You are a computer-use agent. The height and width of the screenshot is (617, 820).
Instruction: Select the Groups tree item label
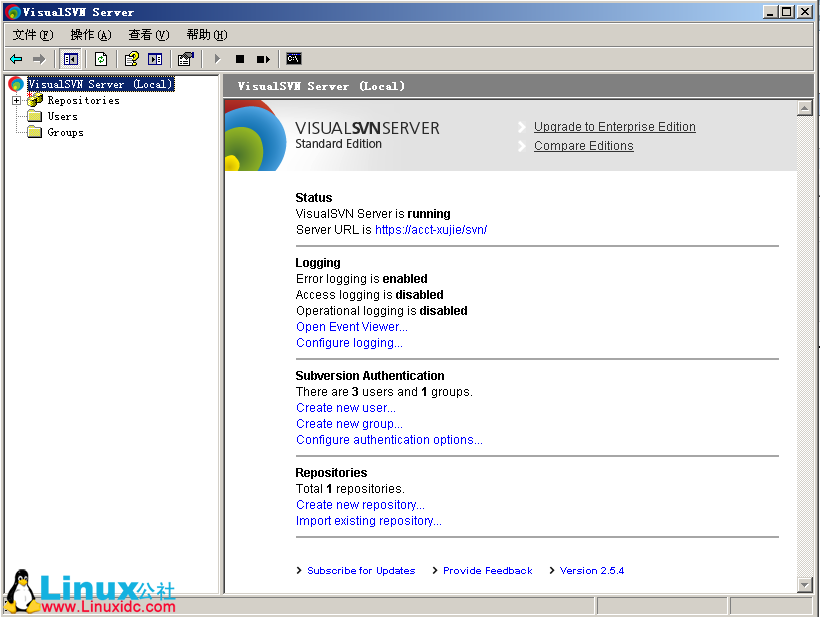(x=65, y=132)
